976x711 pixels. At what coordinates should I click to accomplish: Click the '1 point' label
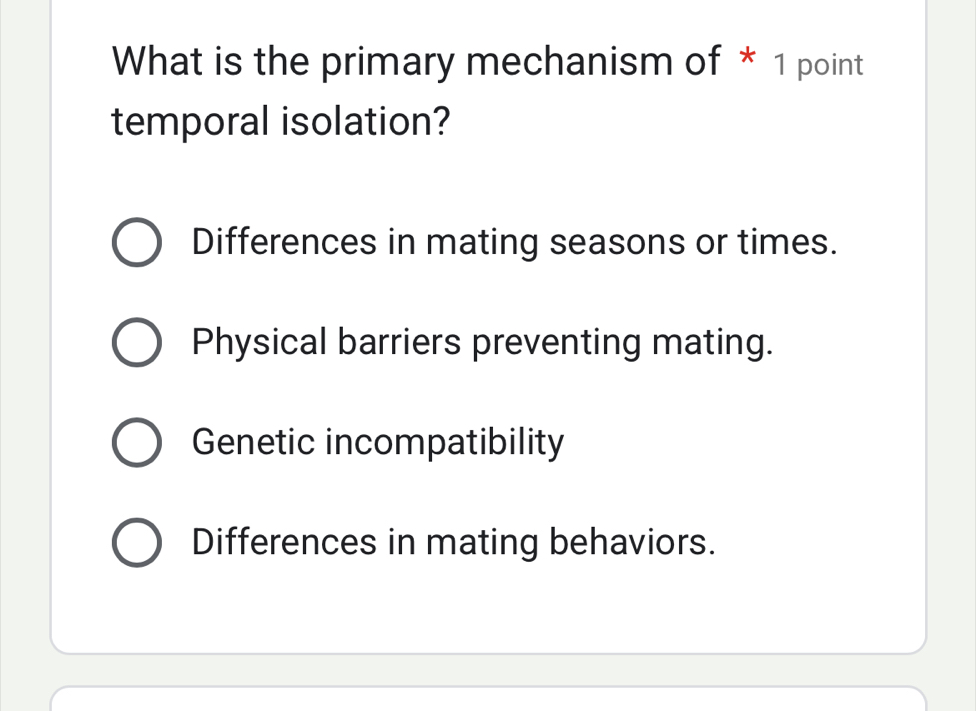818,64
